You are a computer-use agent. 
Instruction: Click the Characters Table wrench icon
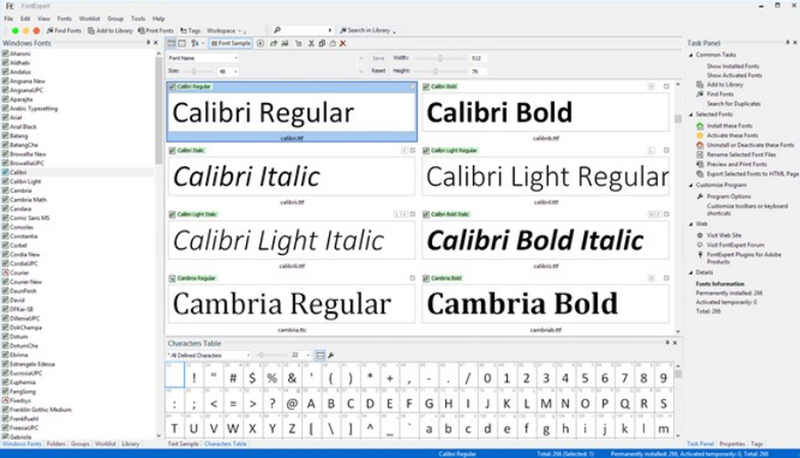(331, 355)
